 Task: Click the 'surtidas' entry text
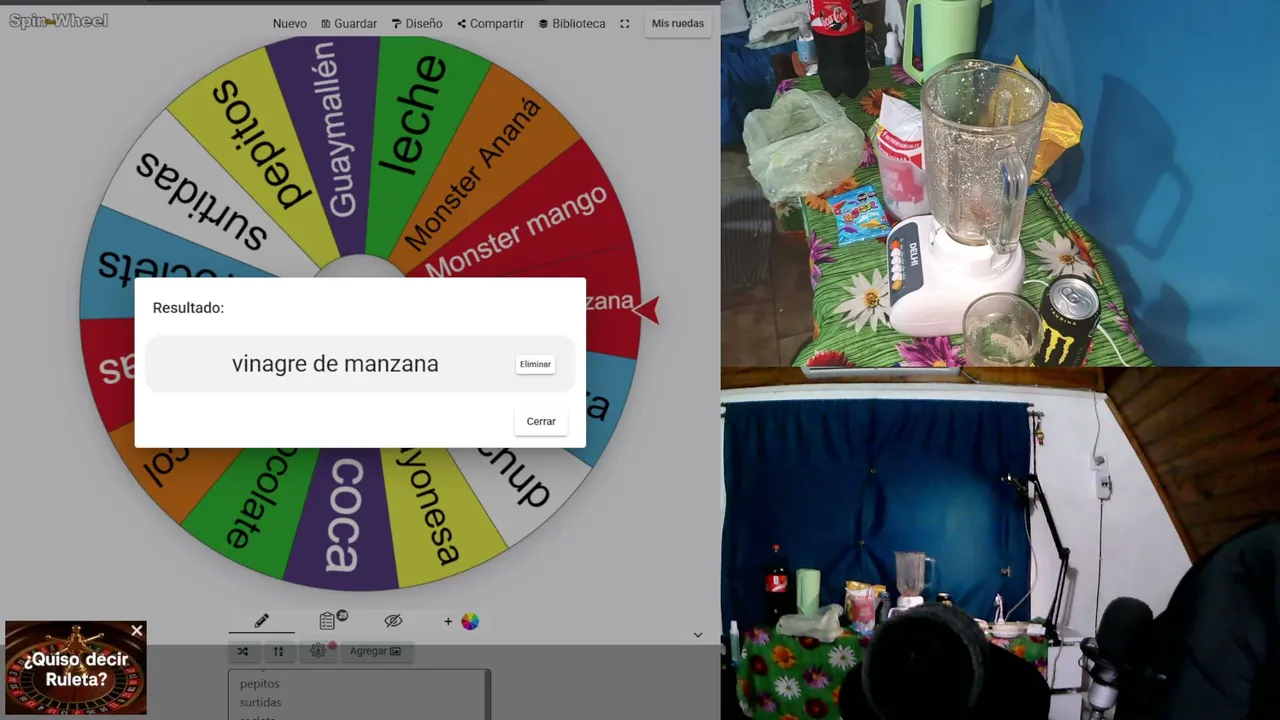click(x=261, y=703)
